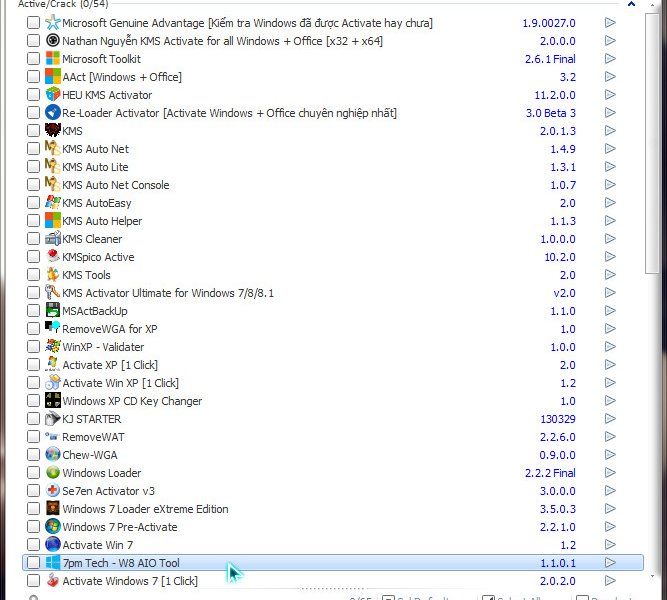Select the "Chew-WGA" entry name
Viewport: 667px width, 600px height.
tap(90, 455)
